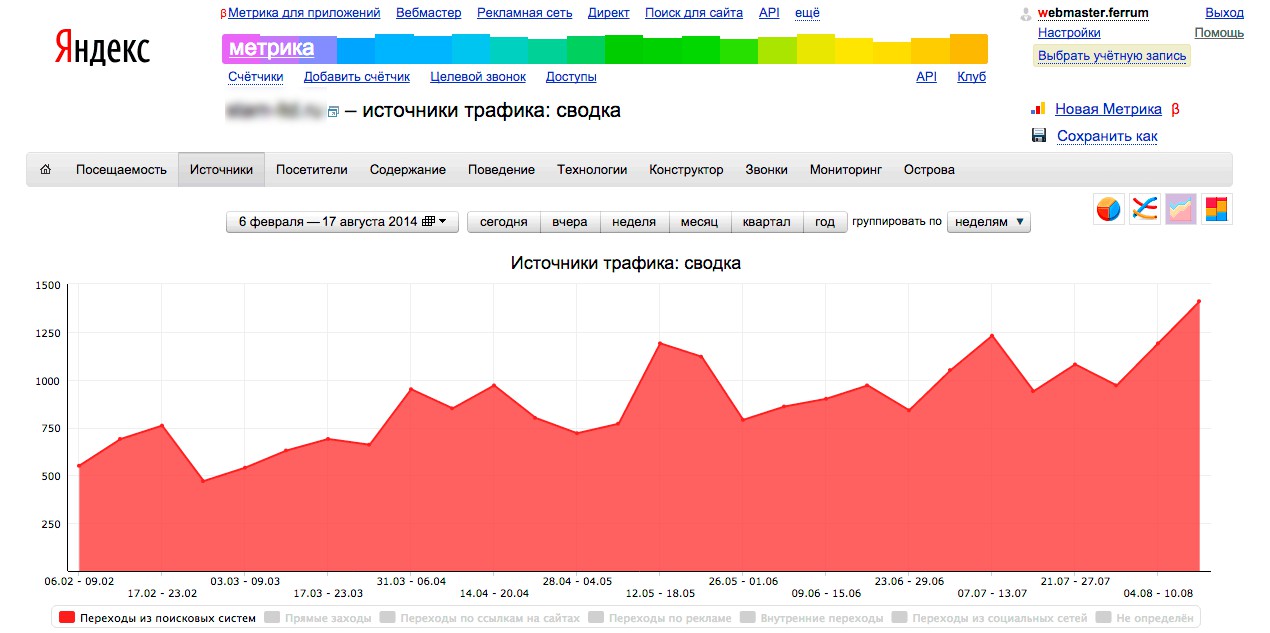Set period to 'год'

tap(825, 222)
